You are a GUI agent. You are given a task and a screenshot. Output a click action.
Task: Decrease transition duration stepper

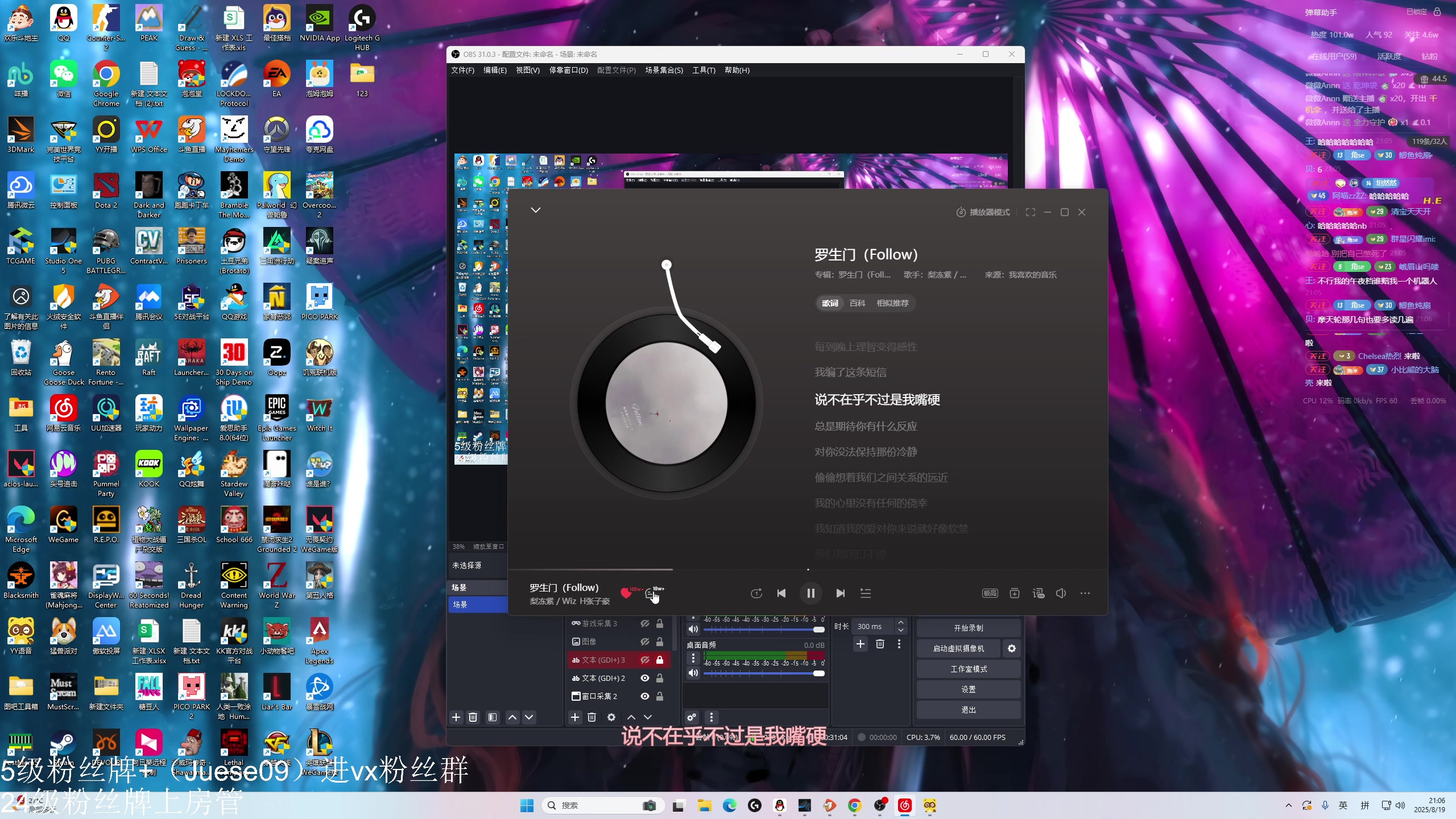[x=901, y=630]
